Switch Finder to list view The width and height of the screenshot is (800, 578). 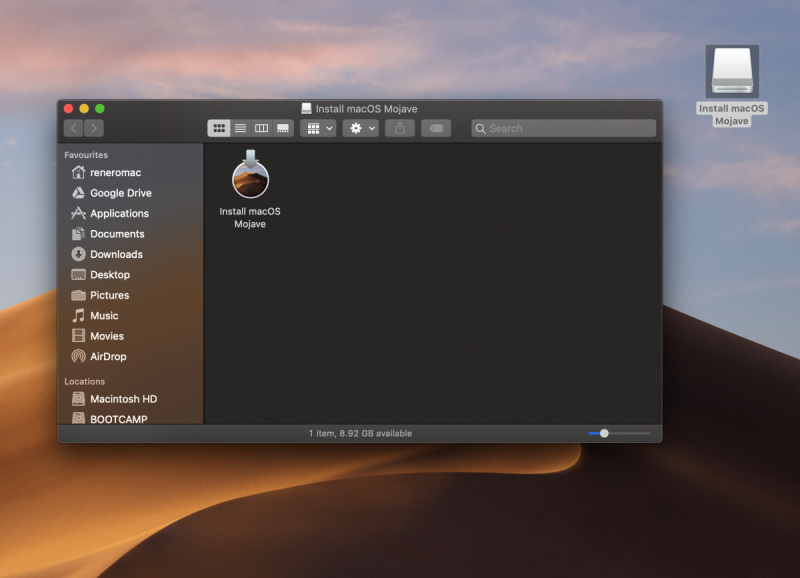click(x=240, y=128)
